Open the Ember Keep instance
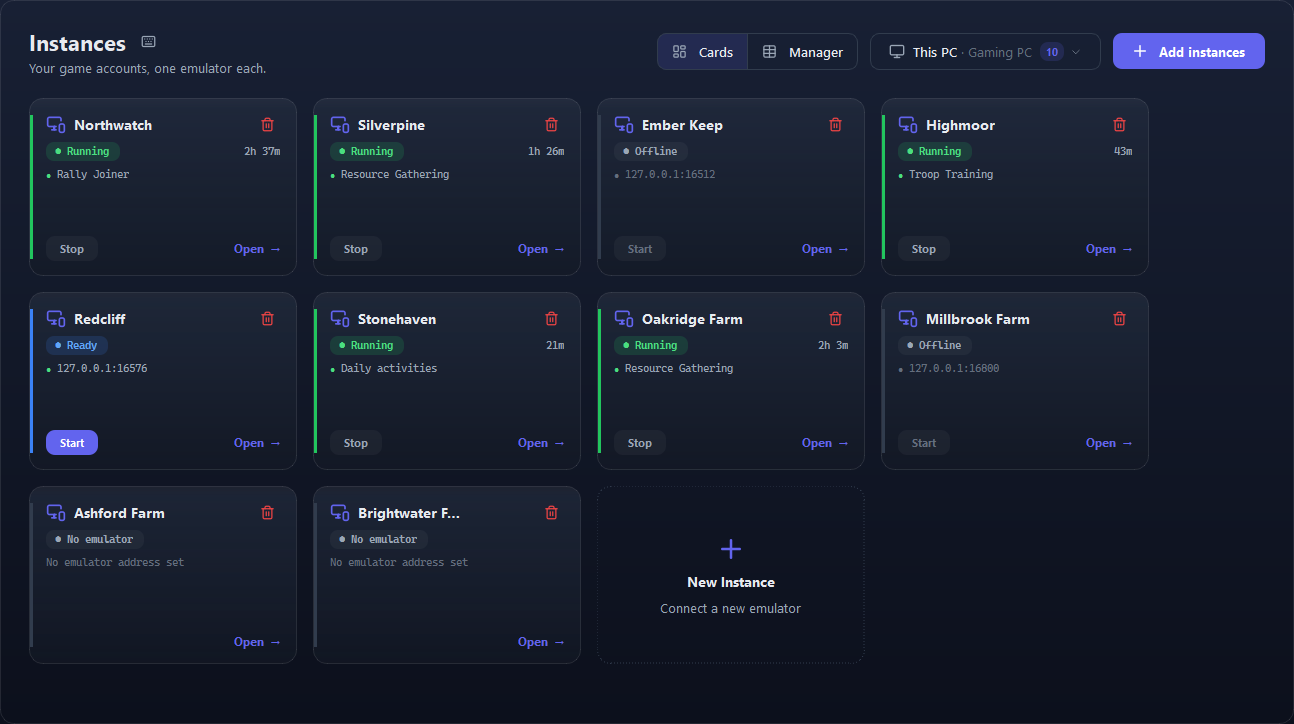 pos(825,249)
